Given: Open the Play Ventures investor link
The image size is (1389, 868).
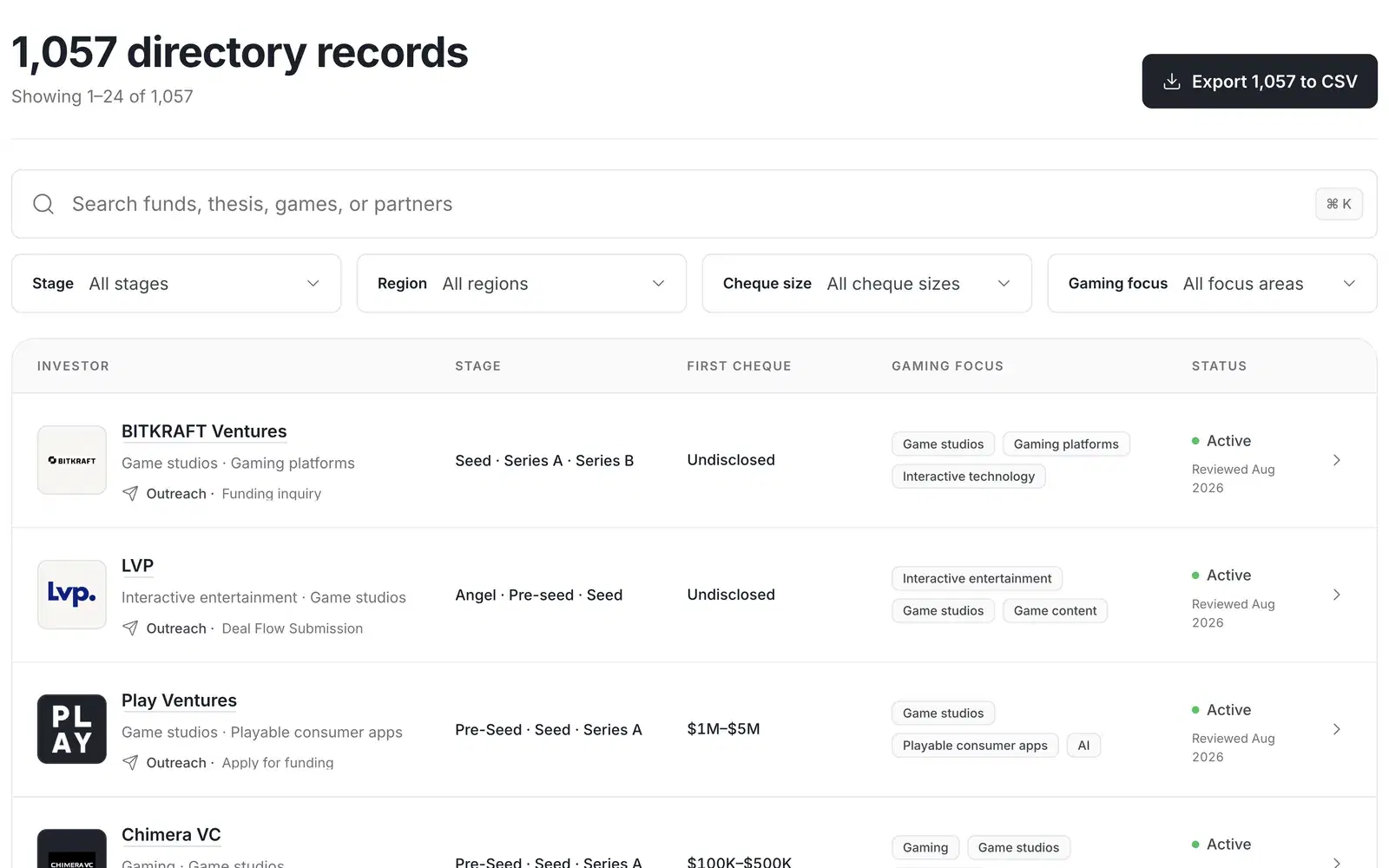Looking at the screenshot, I should [179, 700].
